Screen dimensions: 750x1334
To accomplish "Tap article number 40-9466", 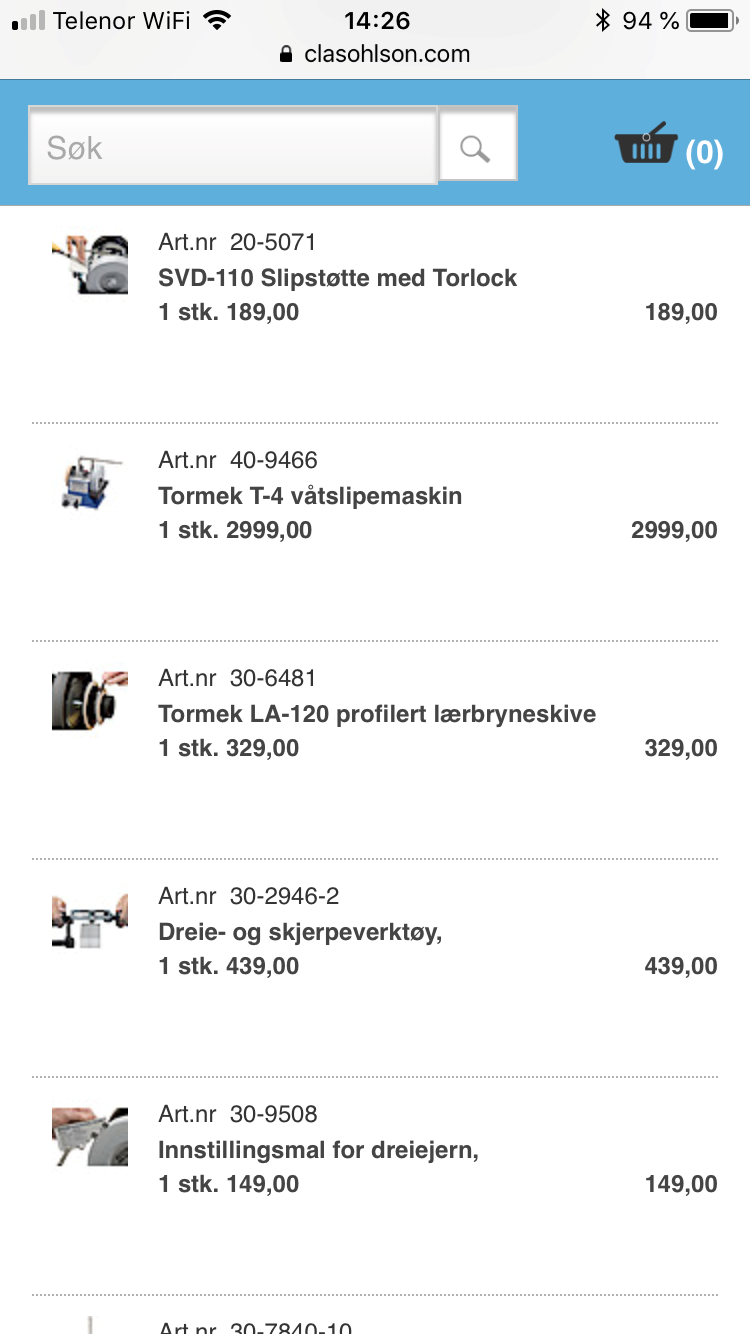I will point(273,460).
